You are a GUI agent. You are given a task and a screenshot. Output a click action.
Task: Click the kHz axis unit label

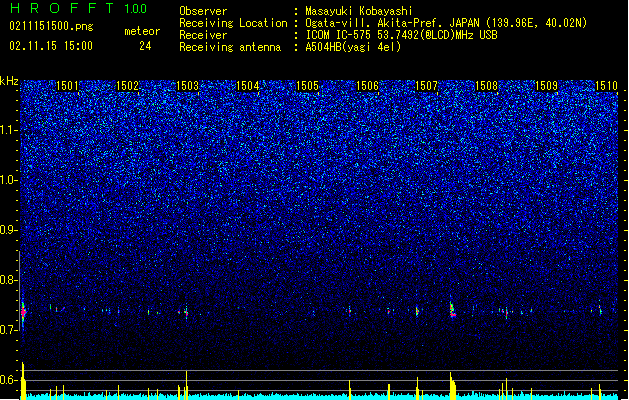click(9, 81)
